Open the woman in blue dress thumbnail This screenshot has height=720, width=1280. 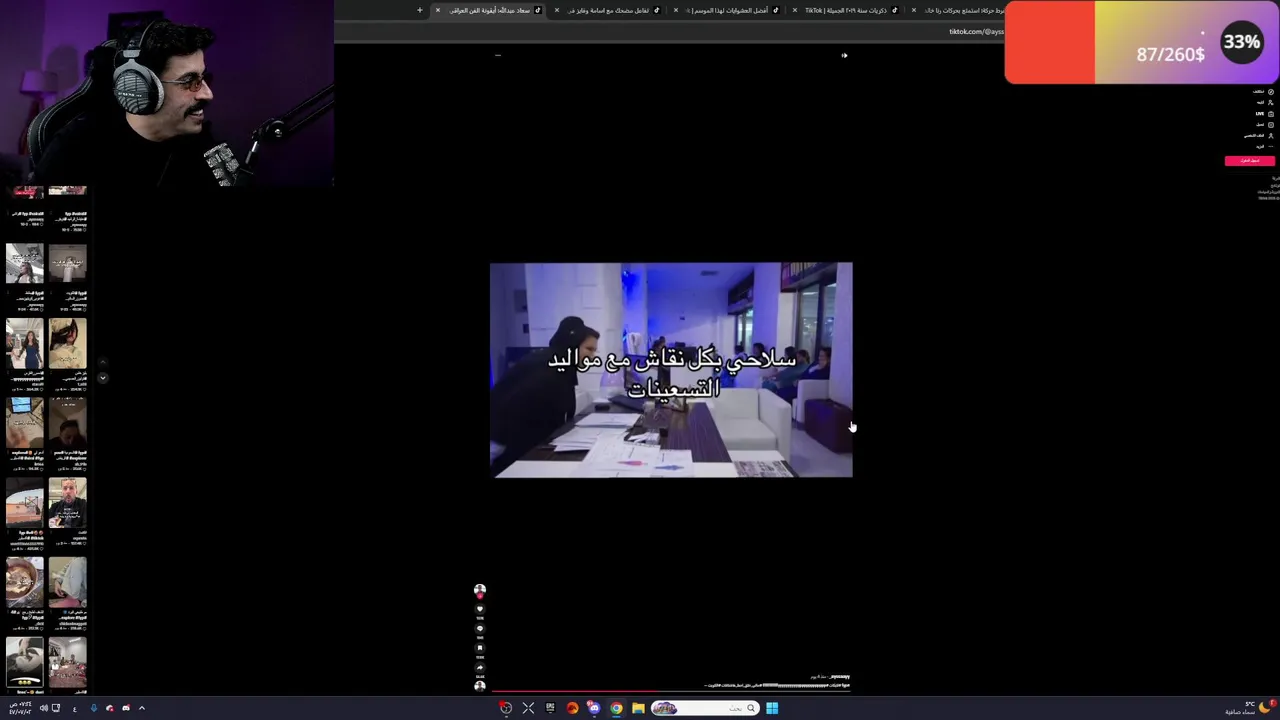pyautogui.click(x=25, y=344)
